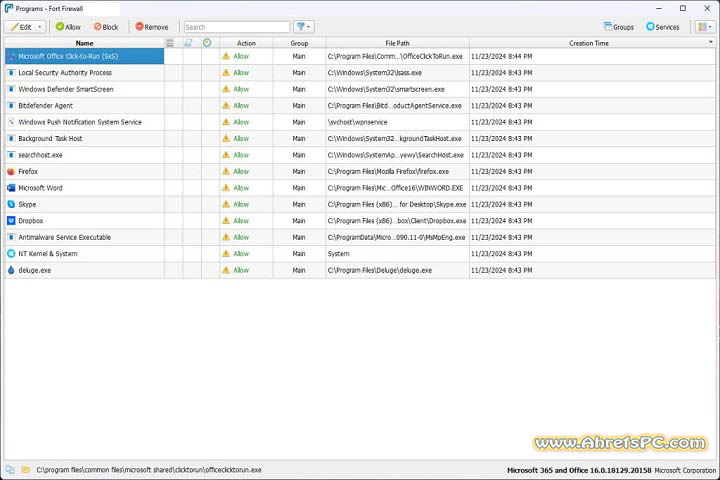Click the Block toolbar button
This screenshot has height=480, width=720.
[106, 27]
